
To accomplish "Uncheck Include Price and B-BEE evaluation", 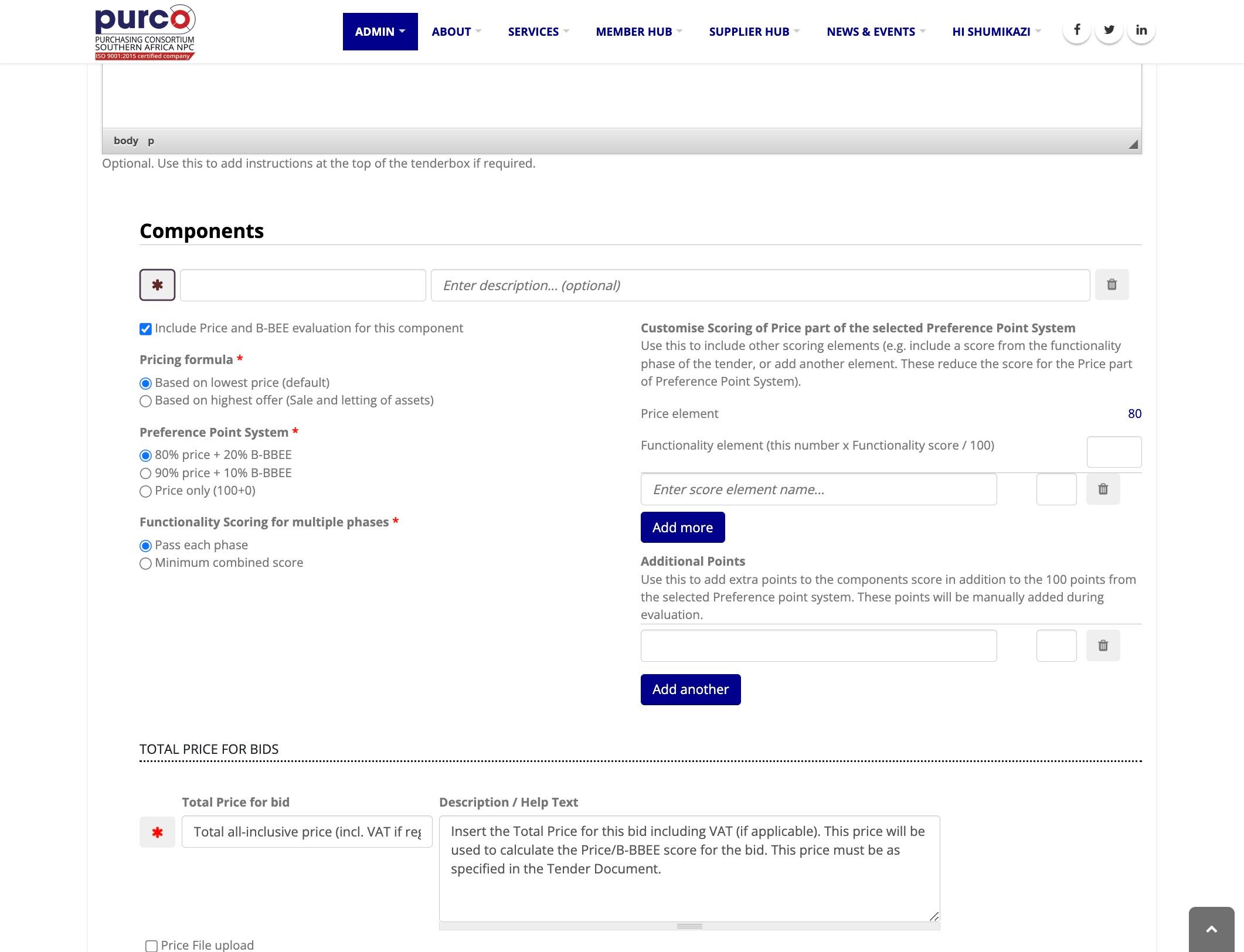I will [x=145, y=329].
